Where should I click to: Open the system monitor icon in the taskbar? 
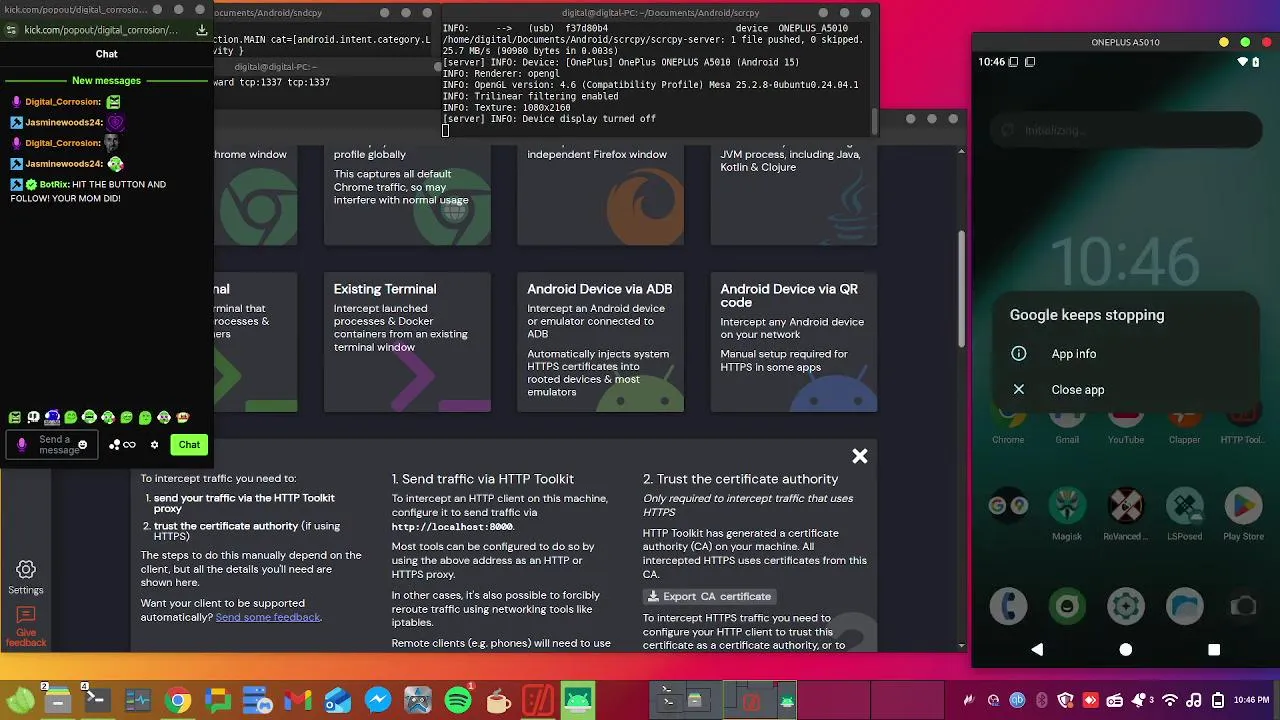click(138, 701)
